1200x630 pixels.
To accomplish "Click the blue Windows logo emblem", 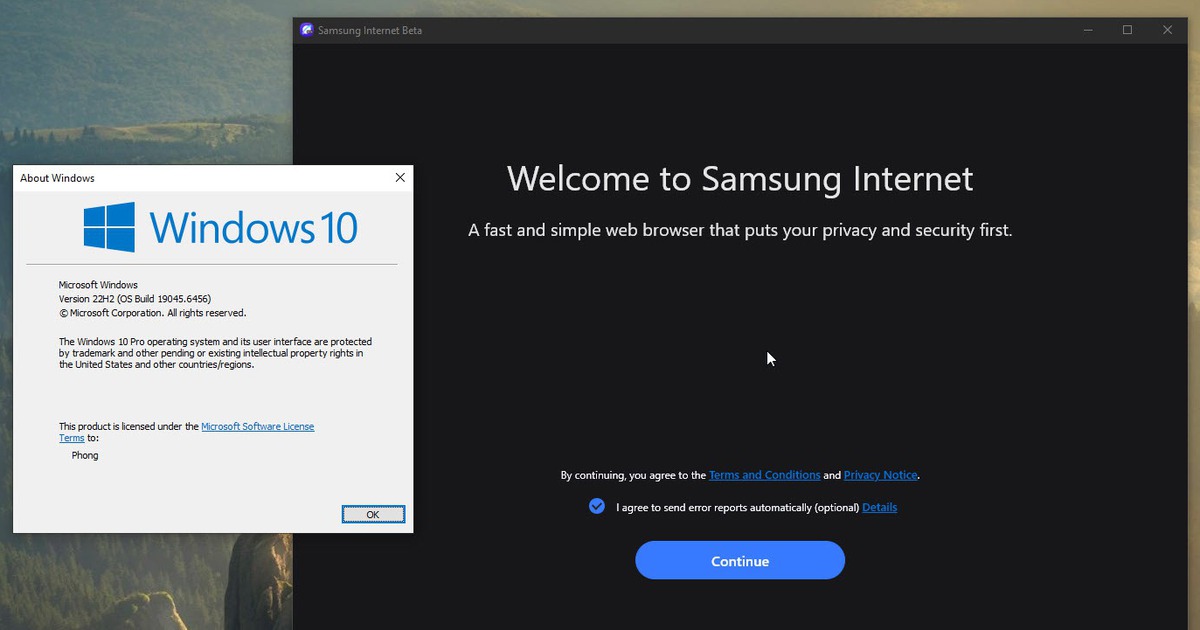I will [x=109, y=227].
